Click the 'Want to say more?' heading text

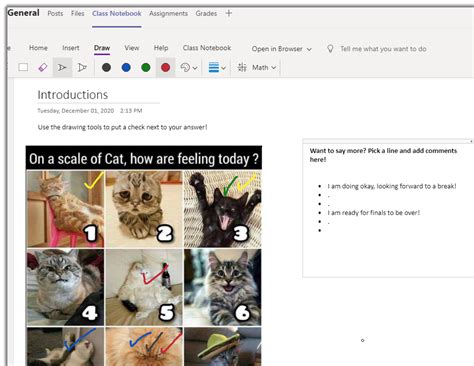pos(383,155)
